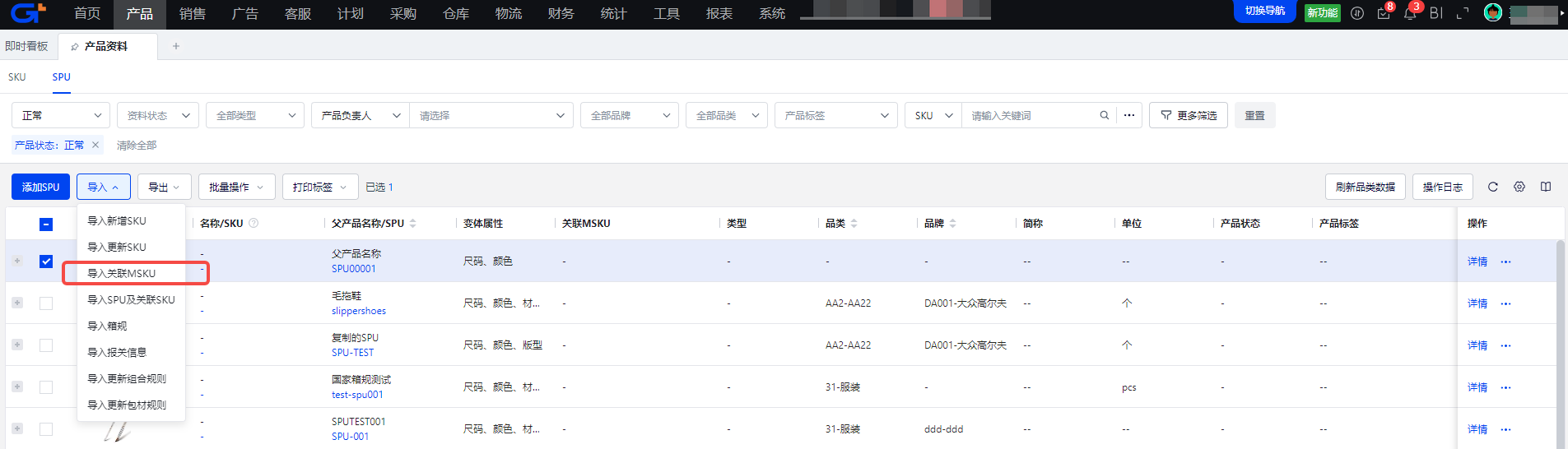Open more actions for SPU-001 row

point(1505,429)
